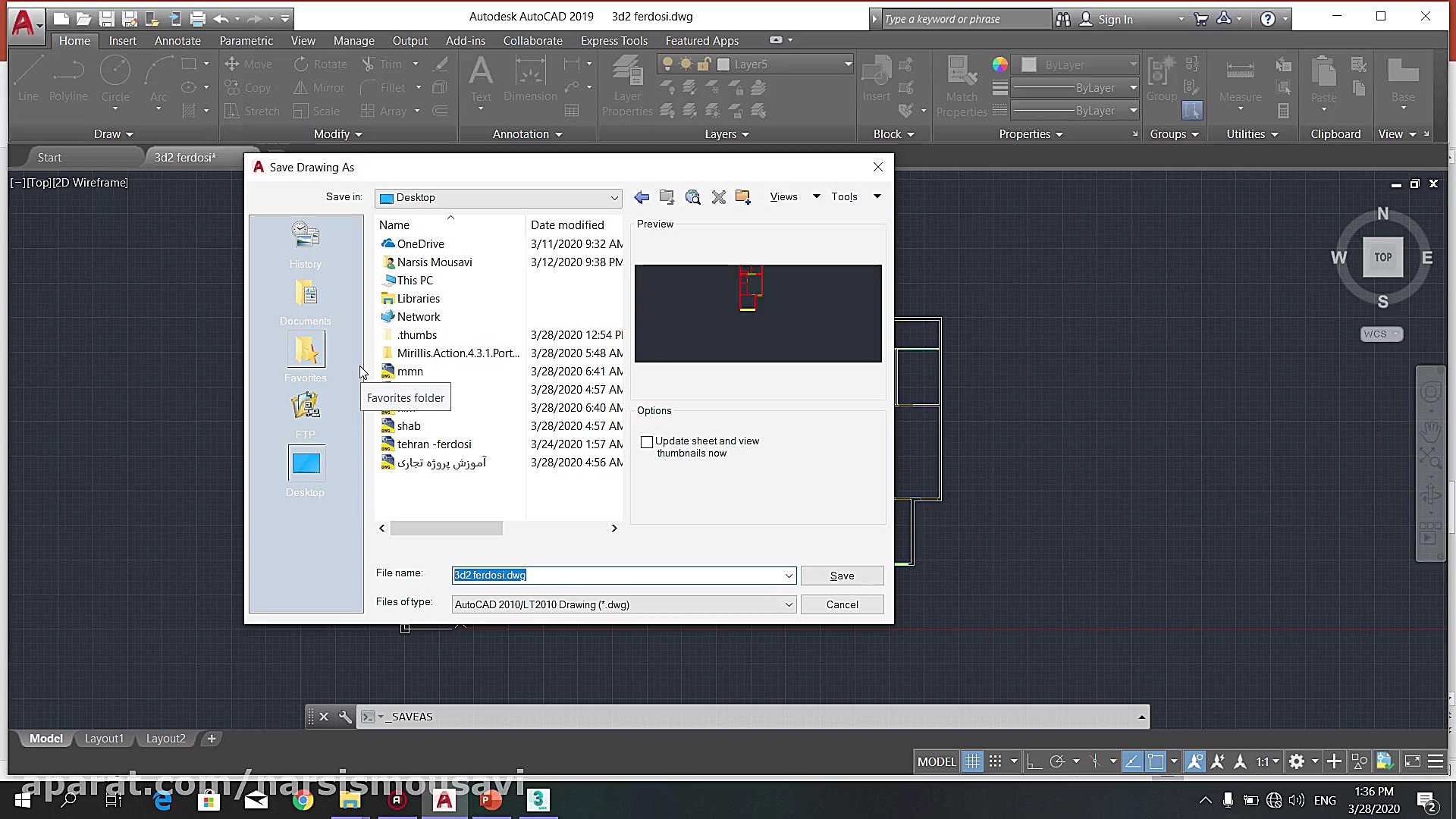Open the Files of type dropdown
The image size is (1456, 819).
[x=788, y=605]
